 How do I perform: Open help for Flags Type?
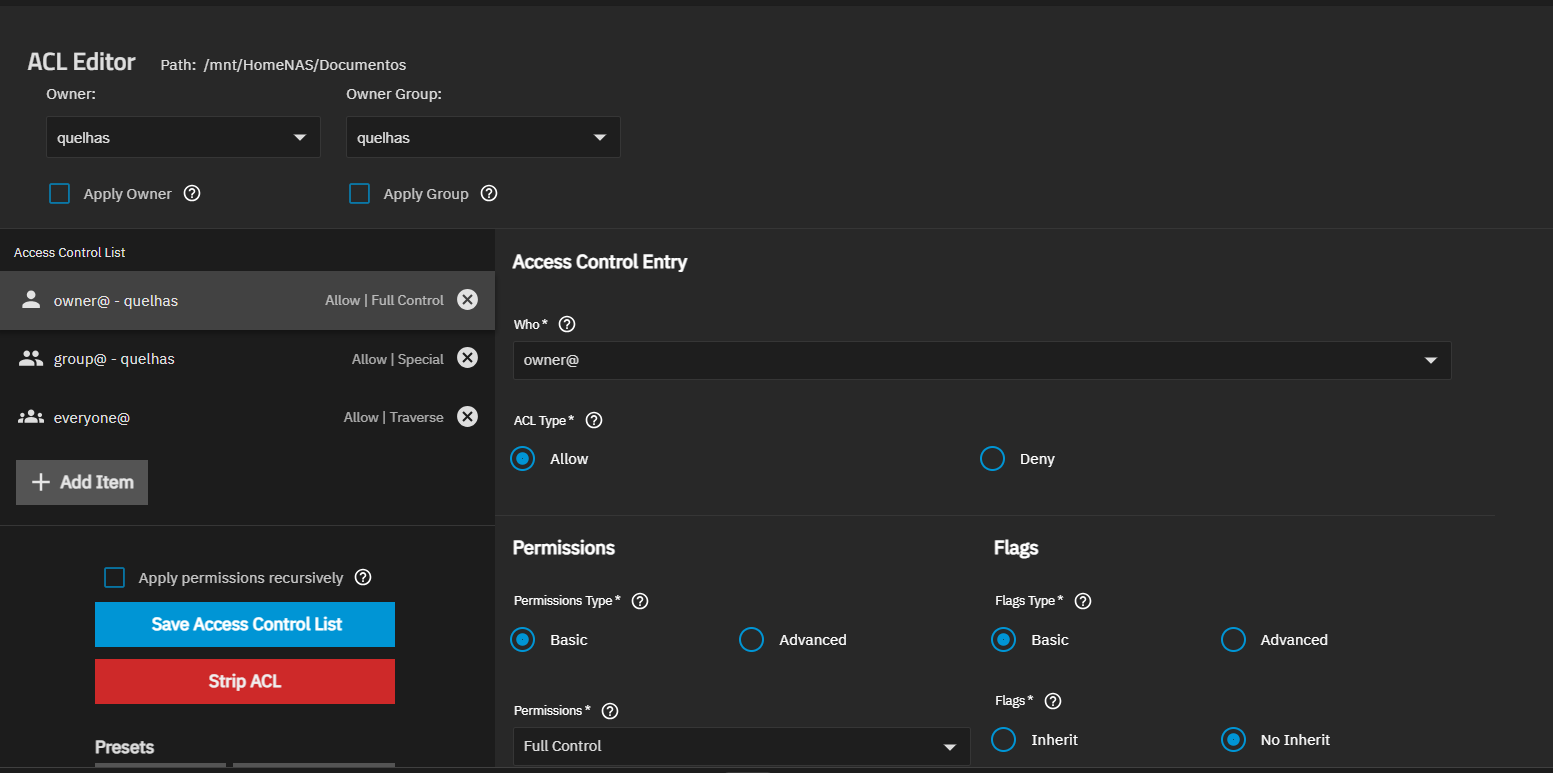[x=1082, y=602]
